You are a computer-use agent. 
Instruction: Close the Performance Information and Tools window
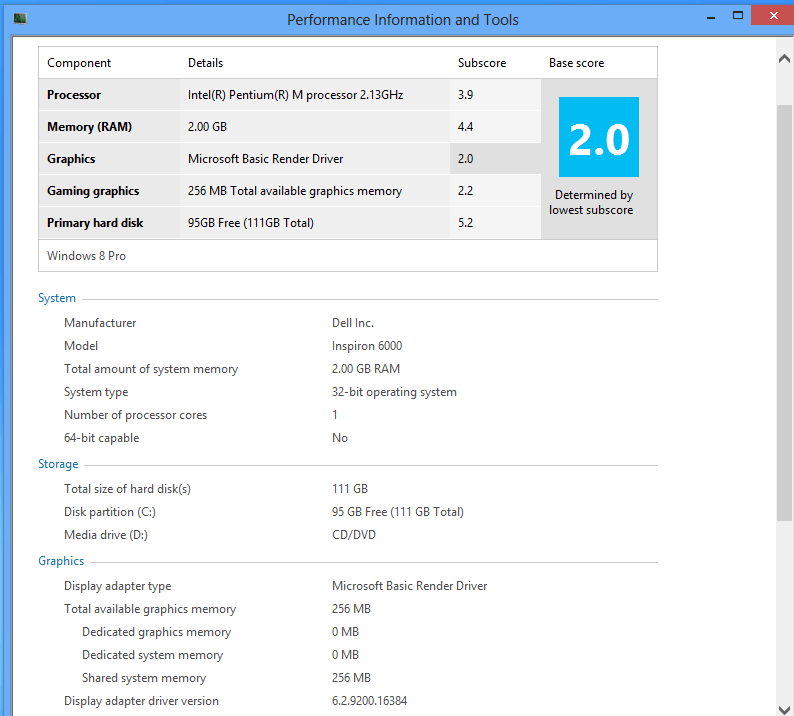point(775,16)
